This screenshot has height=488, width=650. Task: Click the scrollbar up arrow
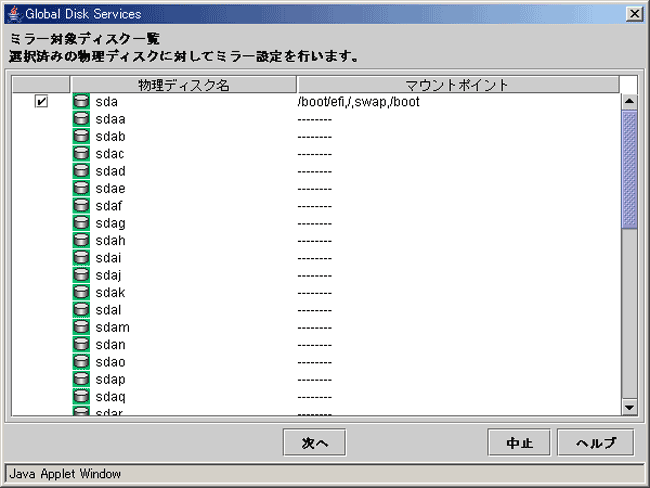pos(629,101)
